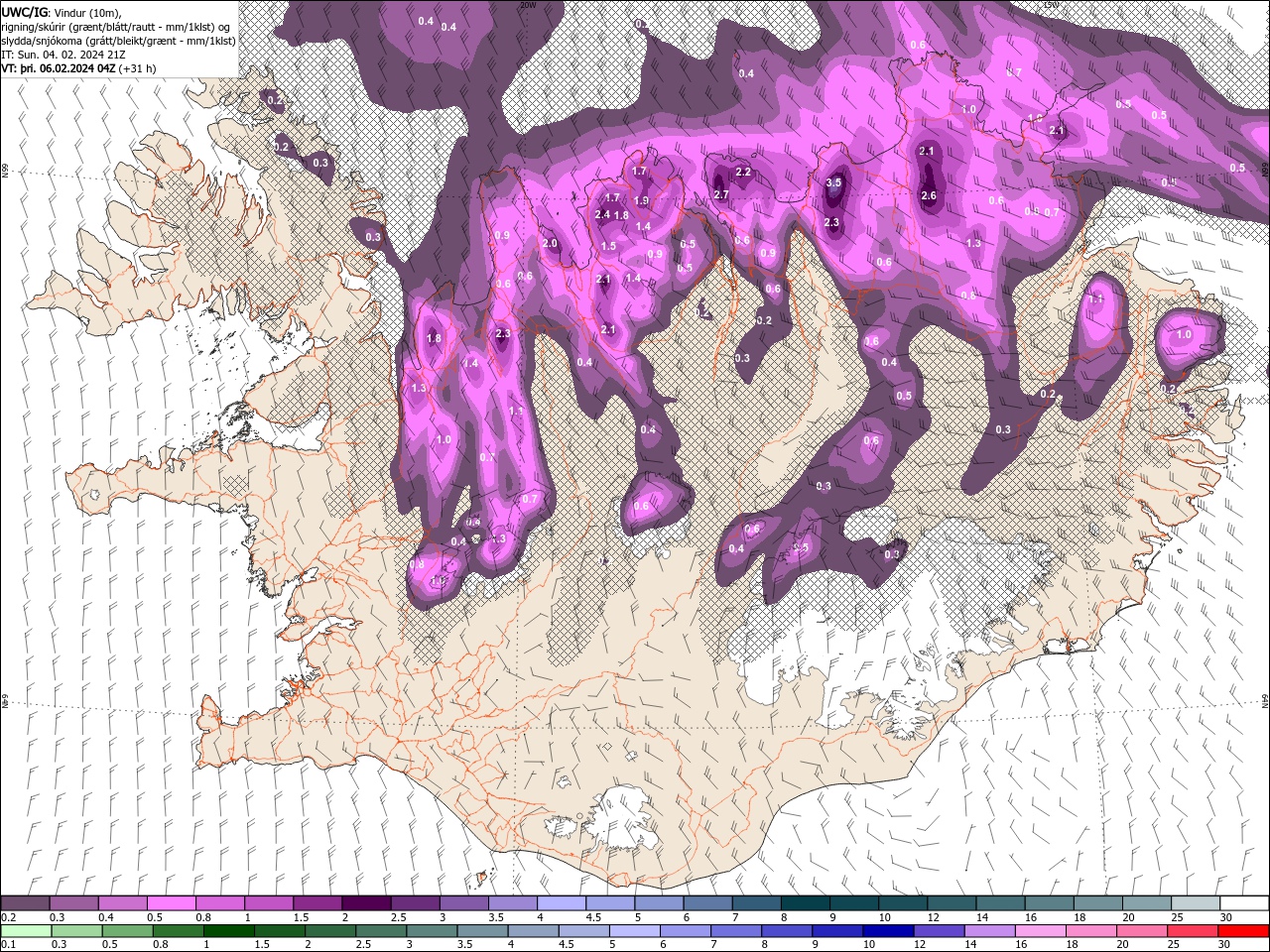The image size is (1270, 952).
Task: Click the dark teal swatch labeled 8 in top legend row
Action: (x=805, y=903)
